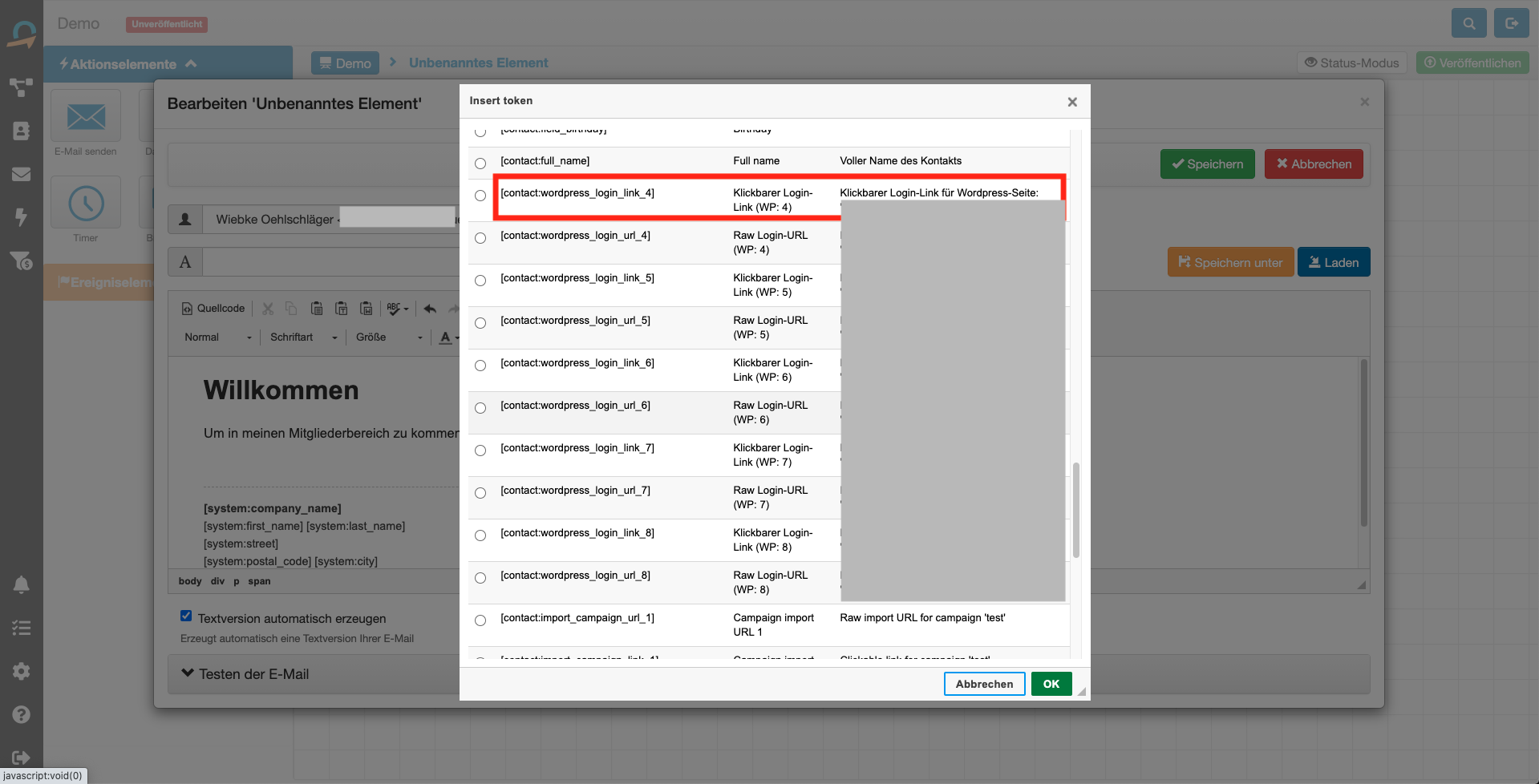Click the Demo breadcrumb item
The width and height of the screenshot is (1539, 784).
[346, 63]
